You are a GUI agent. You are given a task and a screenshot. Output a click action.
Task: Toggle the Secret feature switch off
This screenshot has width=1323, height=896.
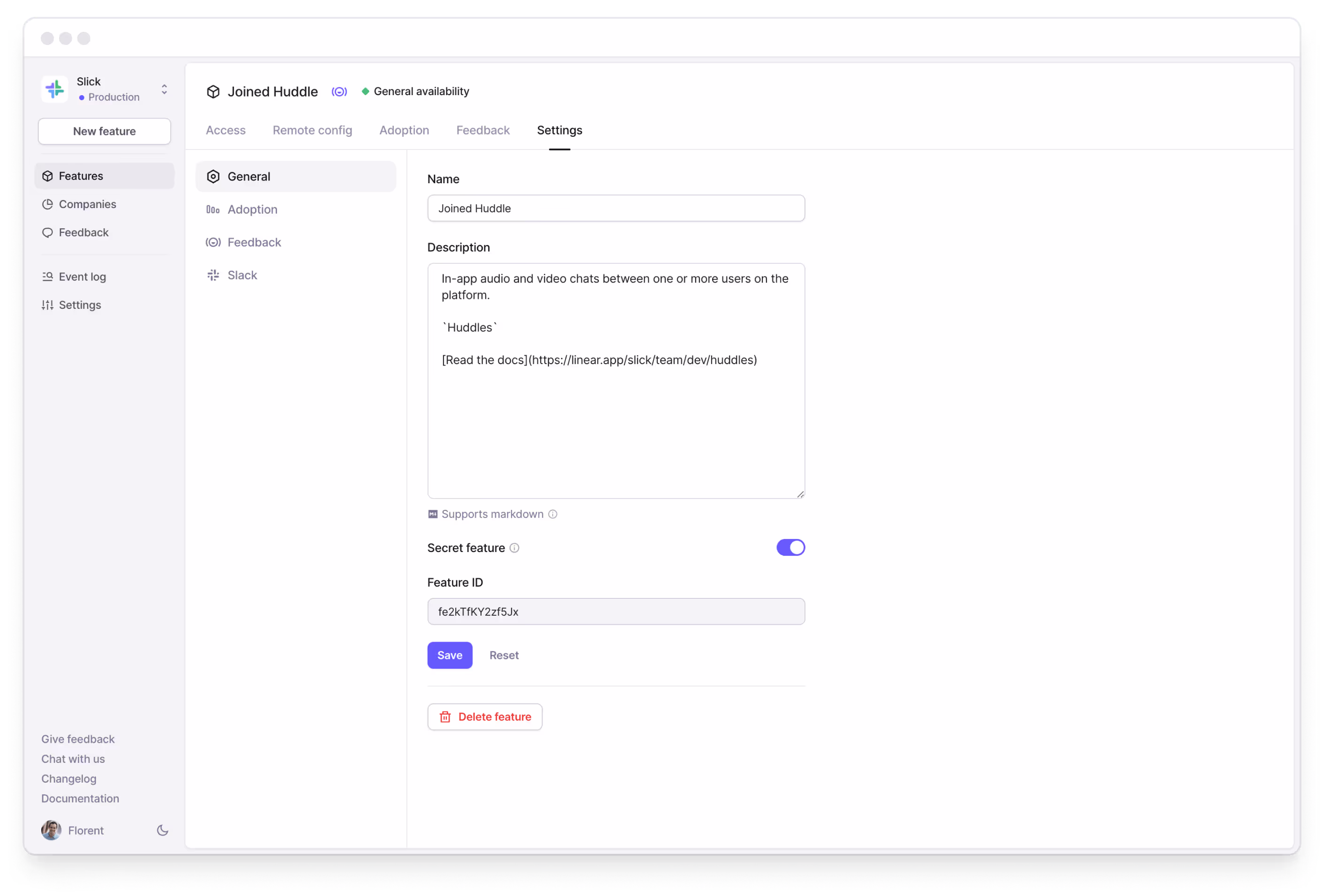coord(791,548)
